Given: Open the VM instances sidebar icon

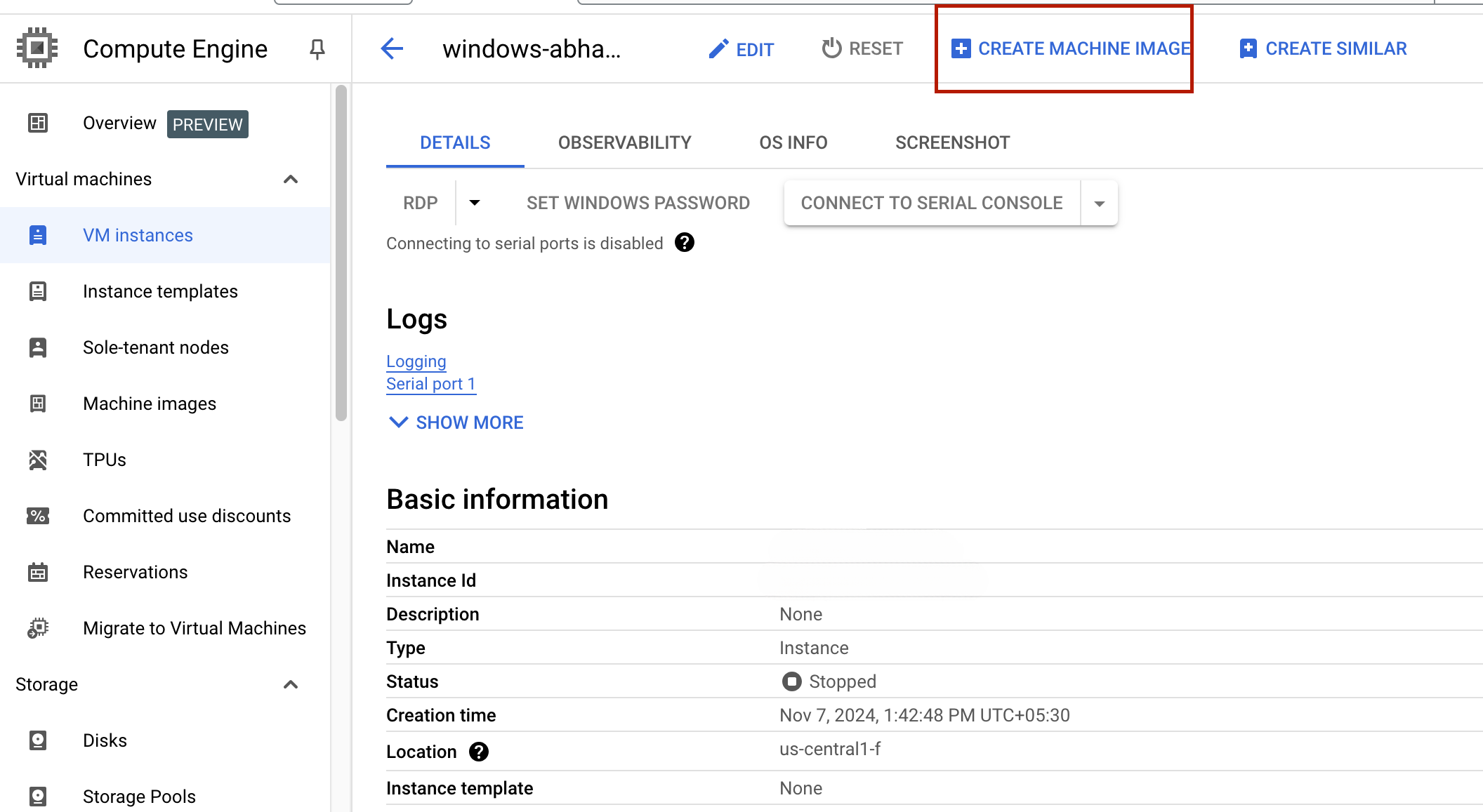Looking at the screenshot, I should 37,235.
